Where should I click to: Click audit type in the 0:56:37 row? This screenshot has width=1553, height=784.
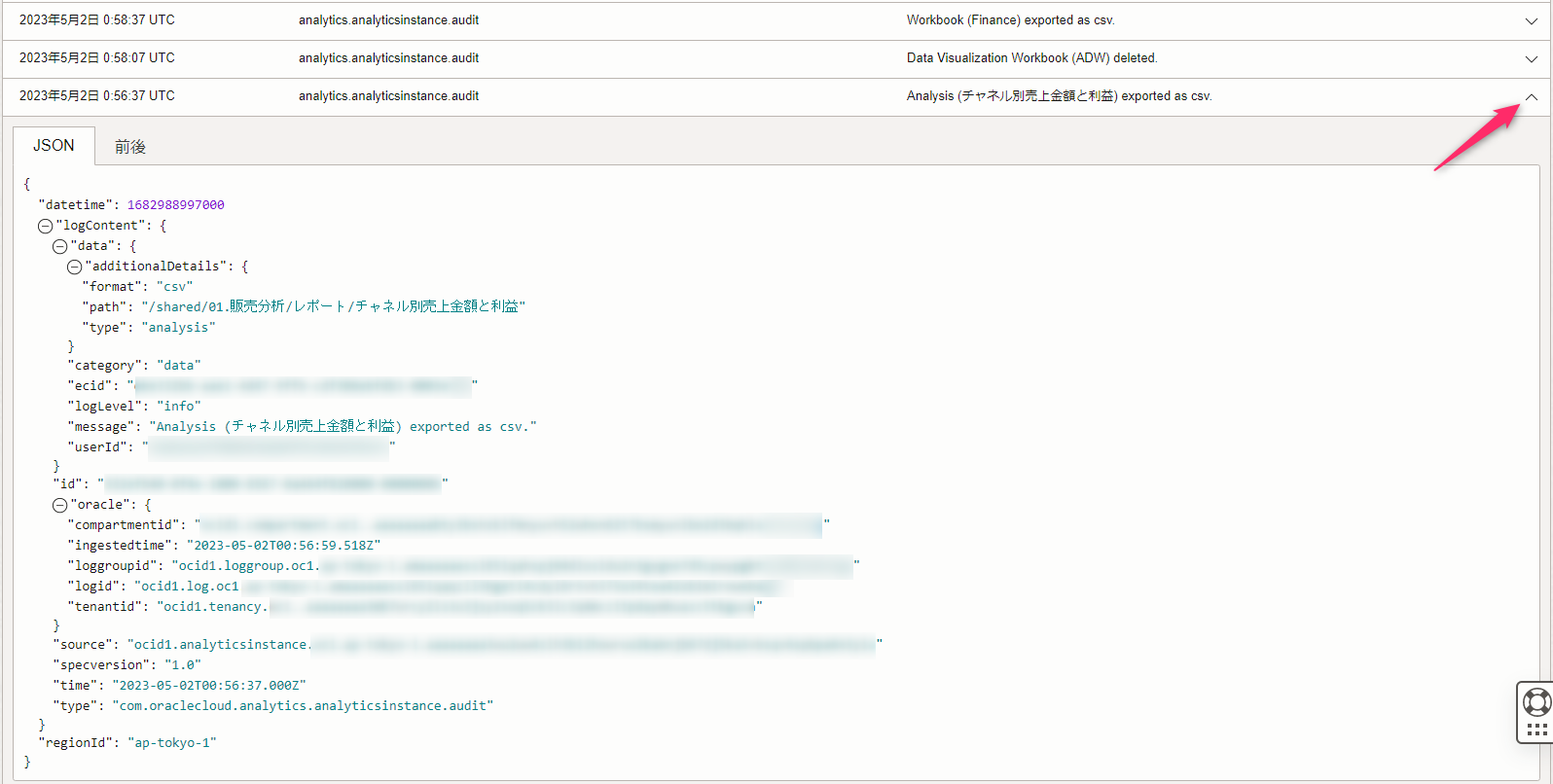coord(388,96)
